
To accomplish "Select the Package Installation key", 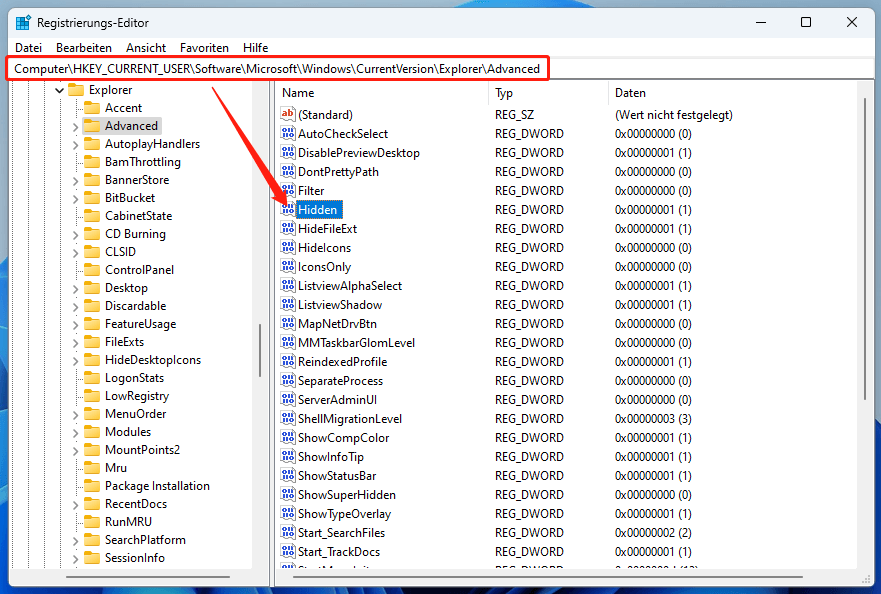I will click(x=157, y=486).
